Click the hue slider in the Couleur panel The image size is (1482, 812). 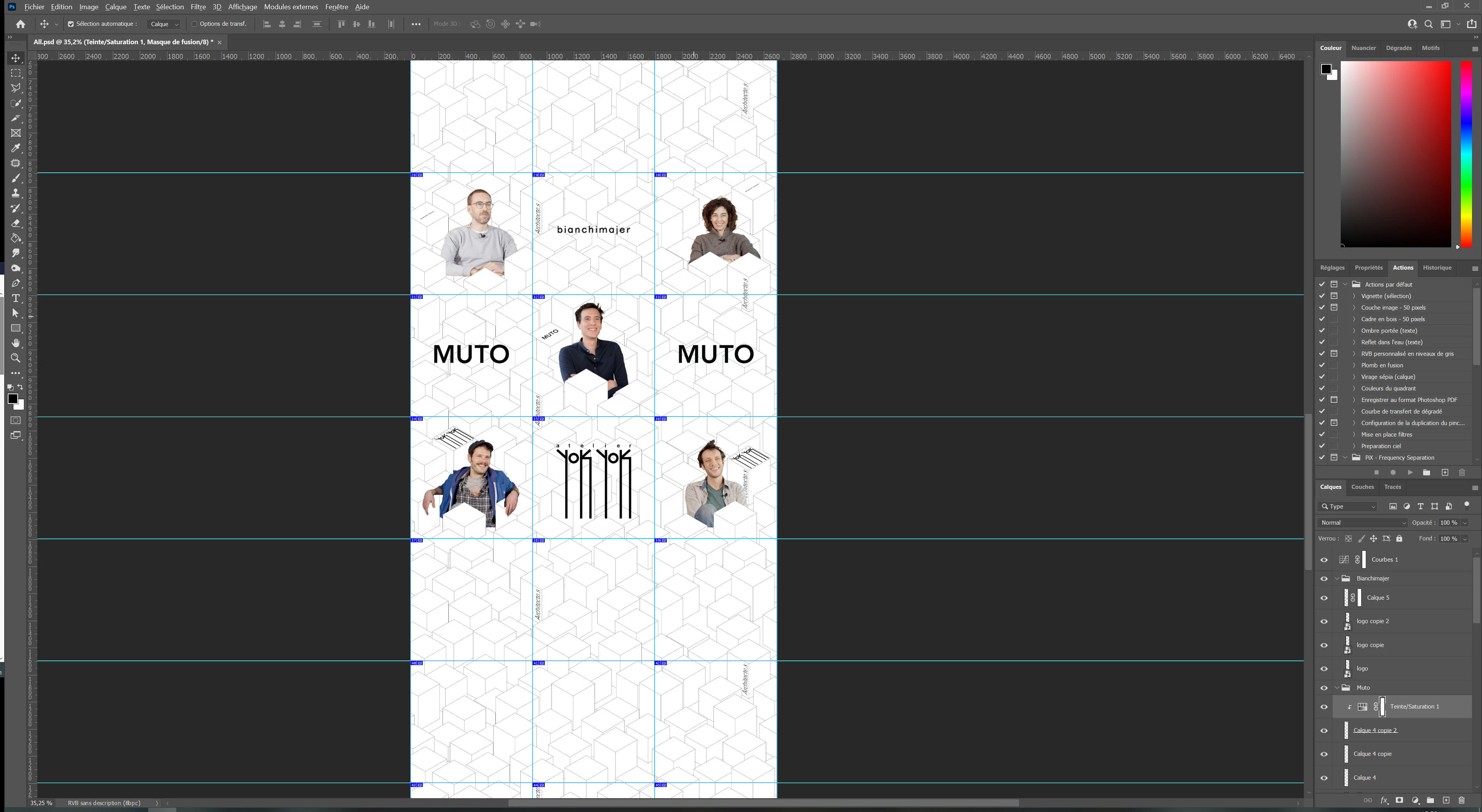pyautogui.click(x=1466, y=154)
